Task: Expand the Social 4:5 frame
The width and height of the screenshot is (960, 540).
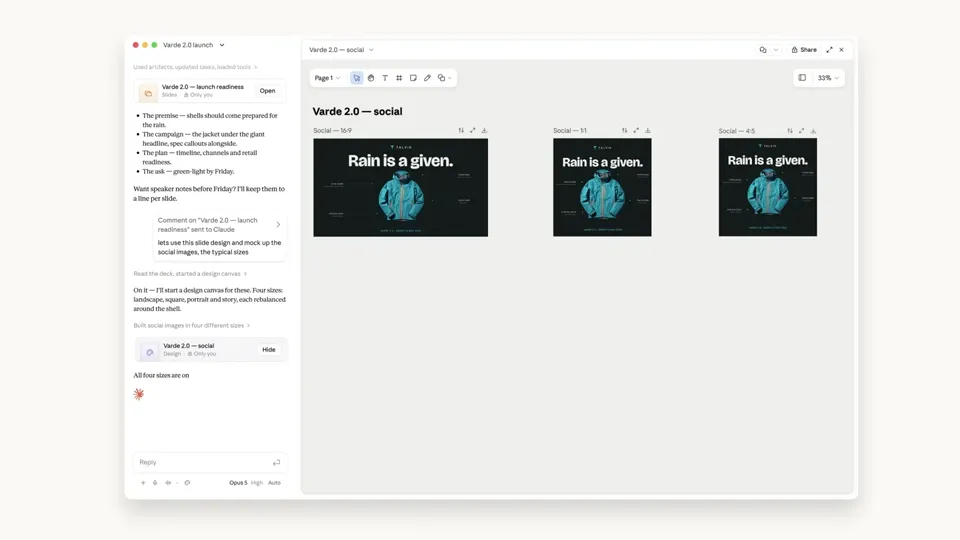Action: click(801, 131)
